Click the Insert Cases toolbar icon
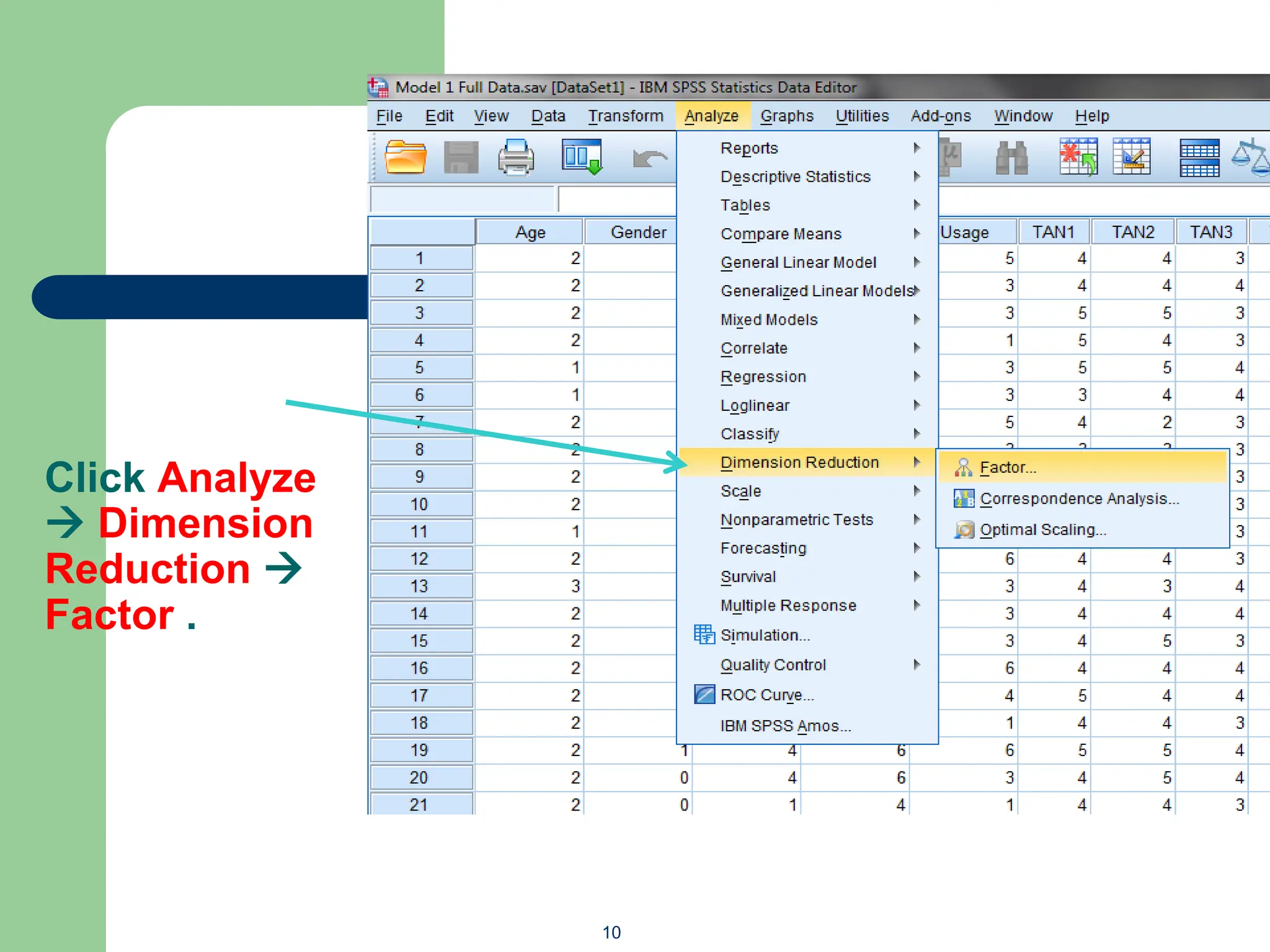This screenshot has height=952, width=1270. (x=1078, y=157)
